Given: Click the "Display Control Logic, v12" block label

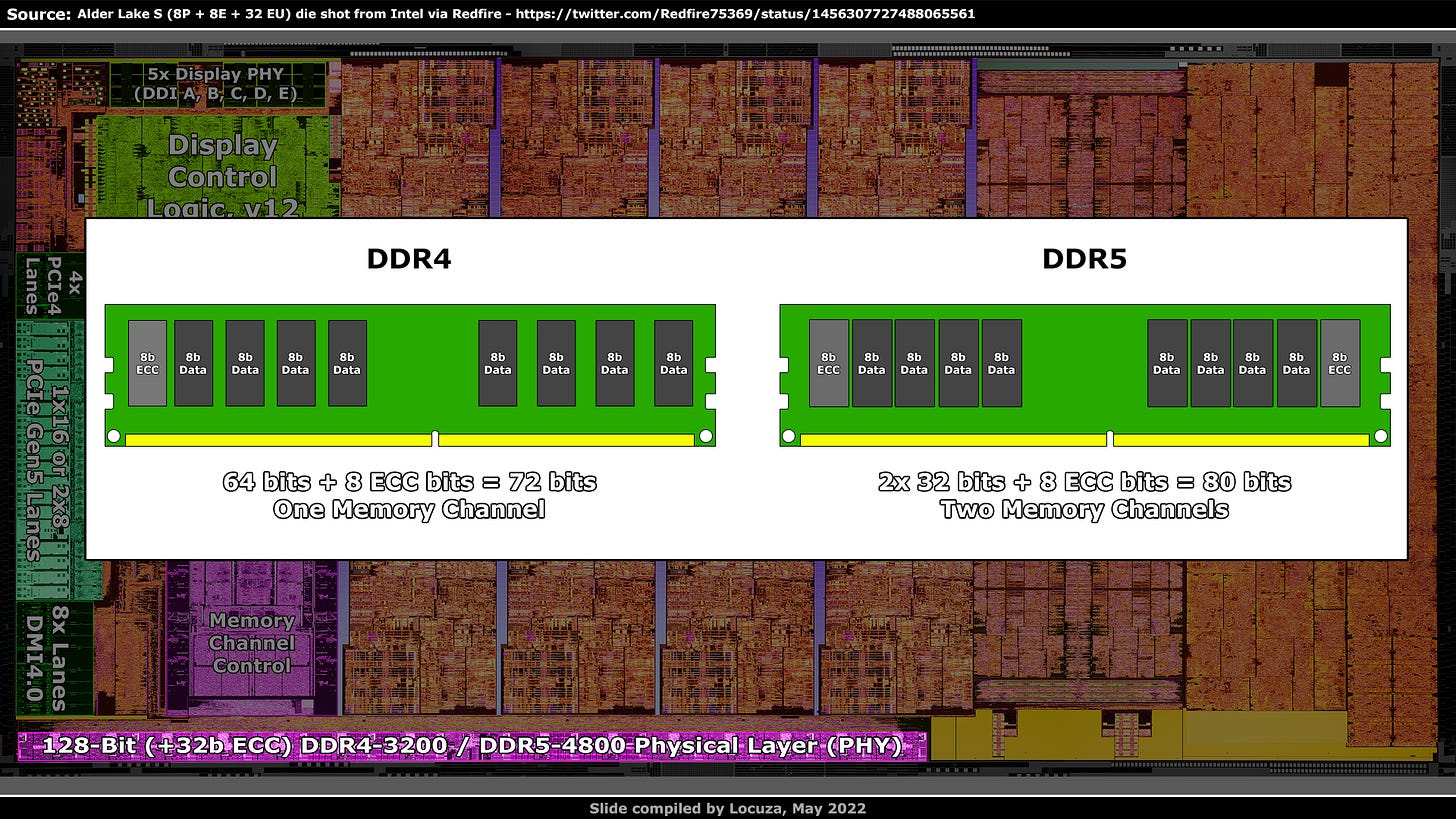Looking at the screenshot, I should (222, 176).
